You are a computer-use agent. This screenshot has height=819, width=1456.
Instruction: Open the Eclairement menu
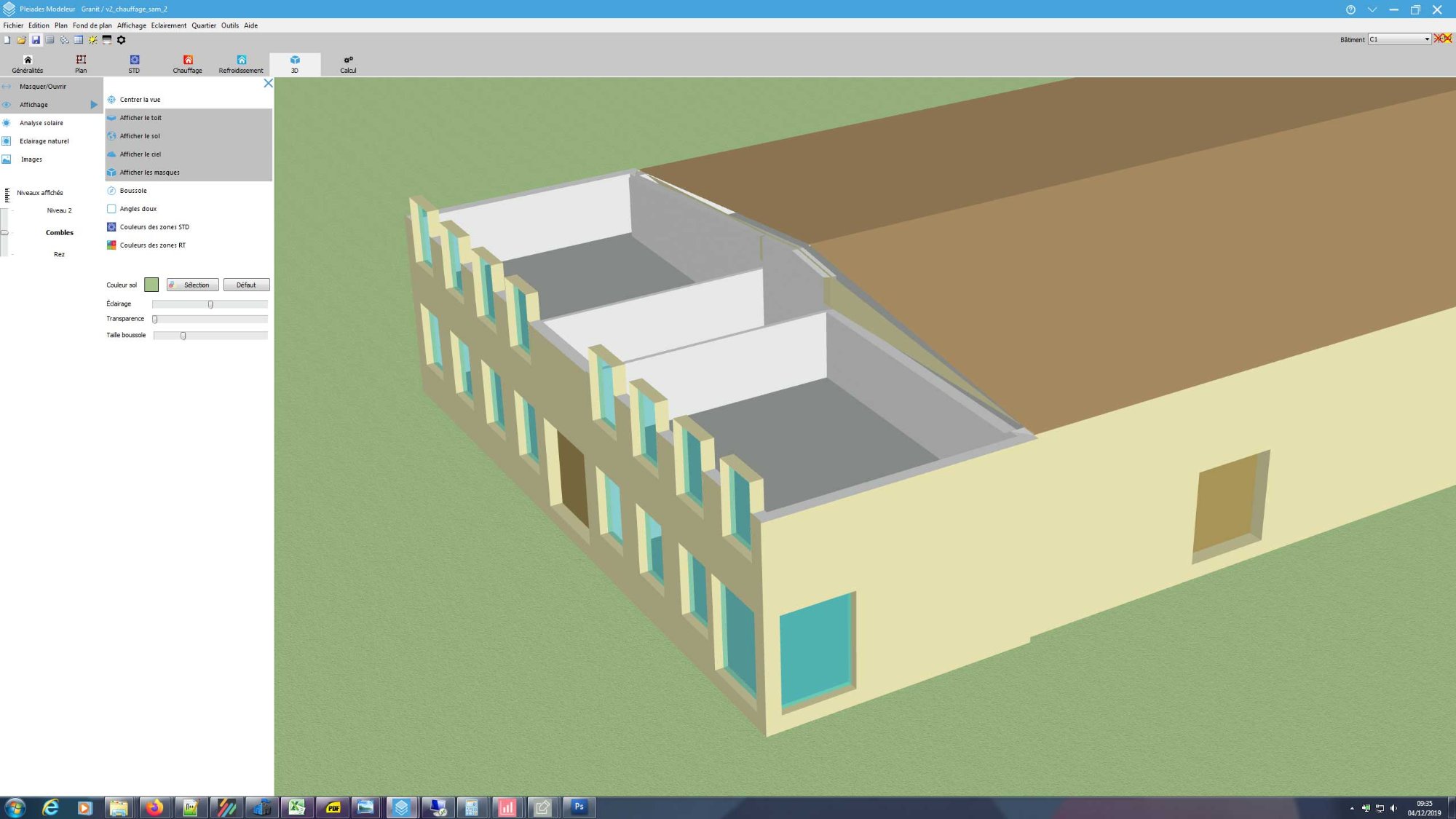click(x=168, y=25)
